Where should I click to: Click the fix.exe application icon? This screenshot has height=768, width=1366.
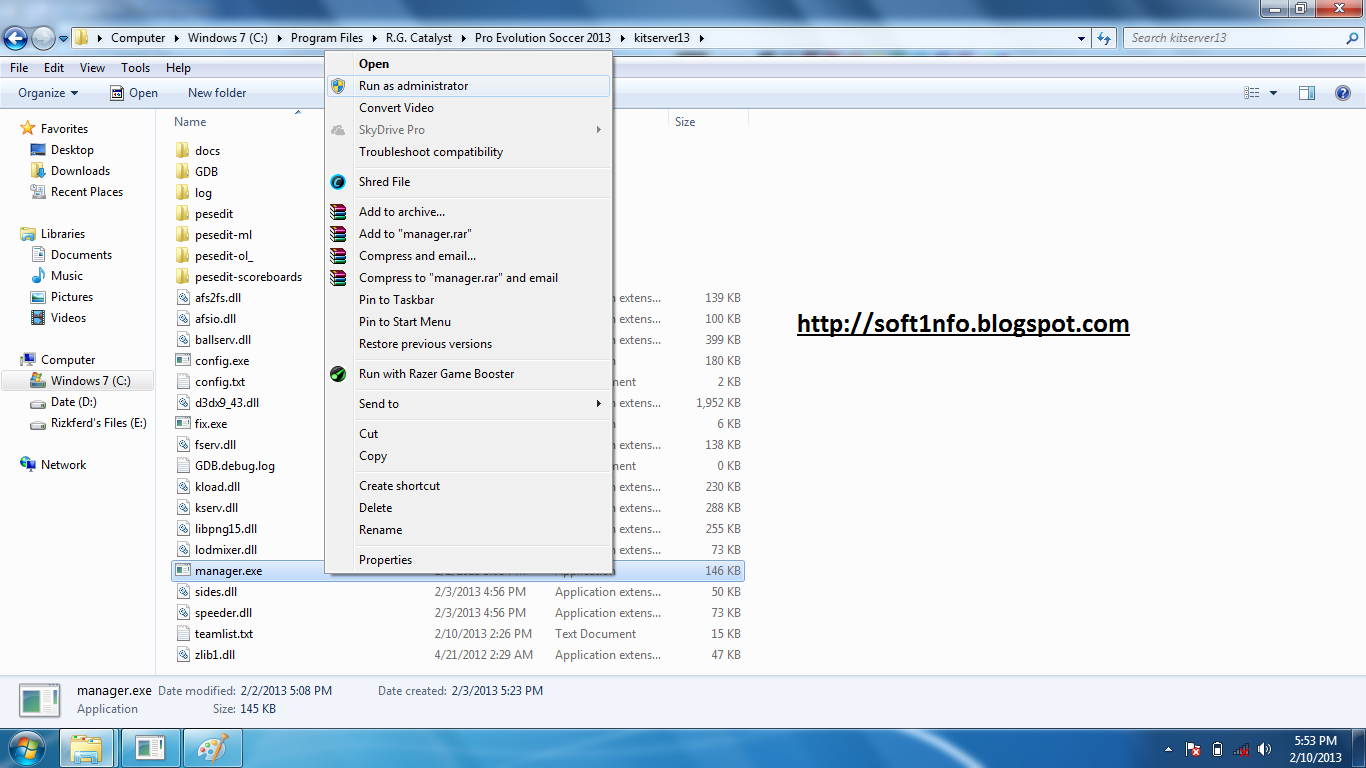click(x=182, y=424)
